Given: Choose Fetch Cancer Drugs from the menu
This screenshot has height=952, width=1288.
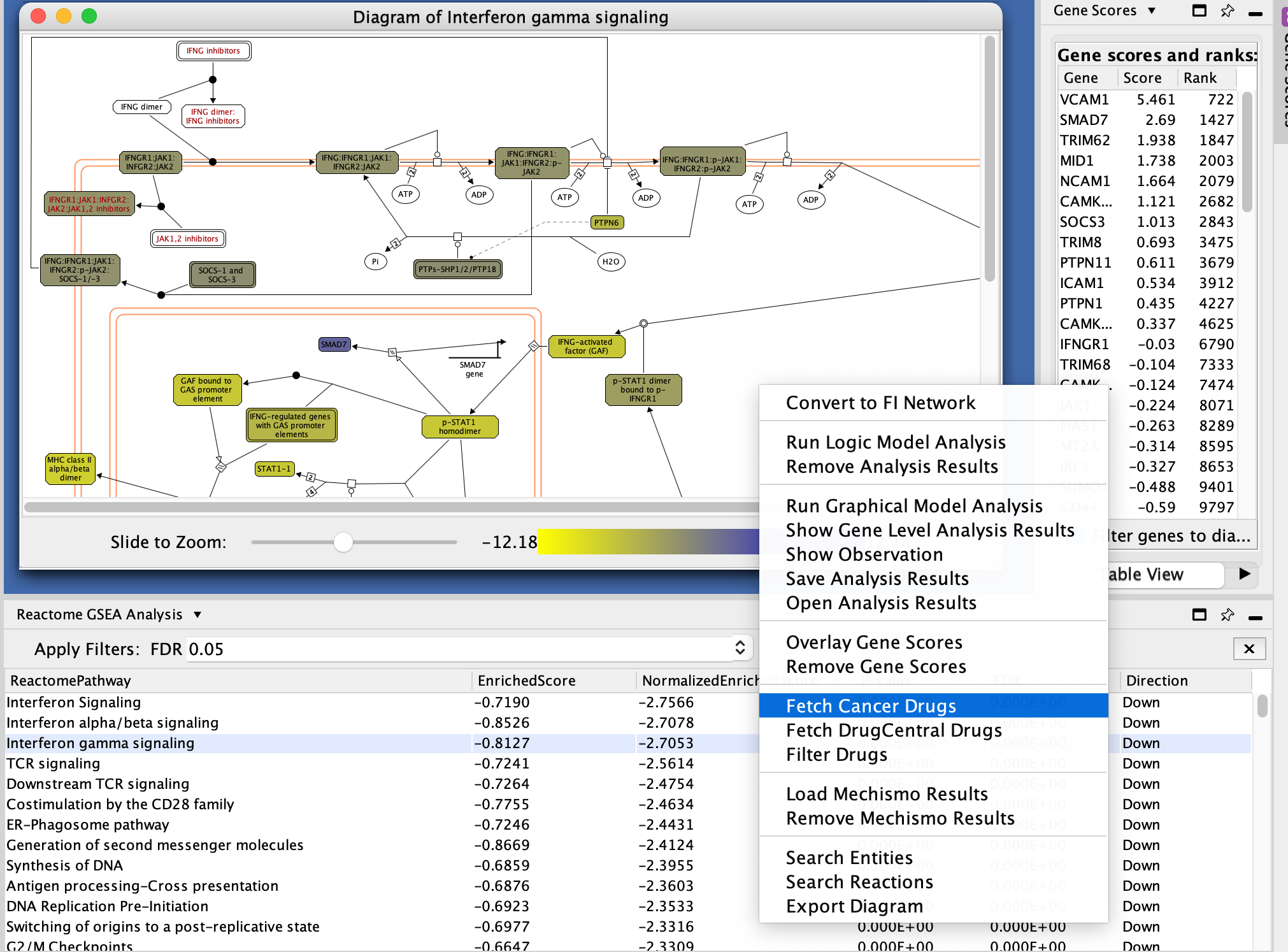Looking at the screenshot, I should coord(870,706).
